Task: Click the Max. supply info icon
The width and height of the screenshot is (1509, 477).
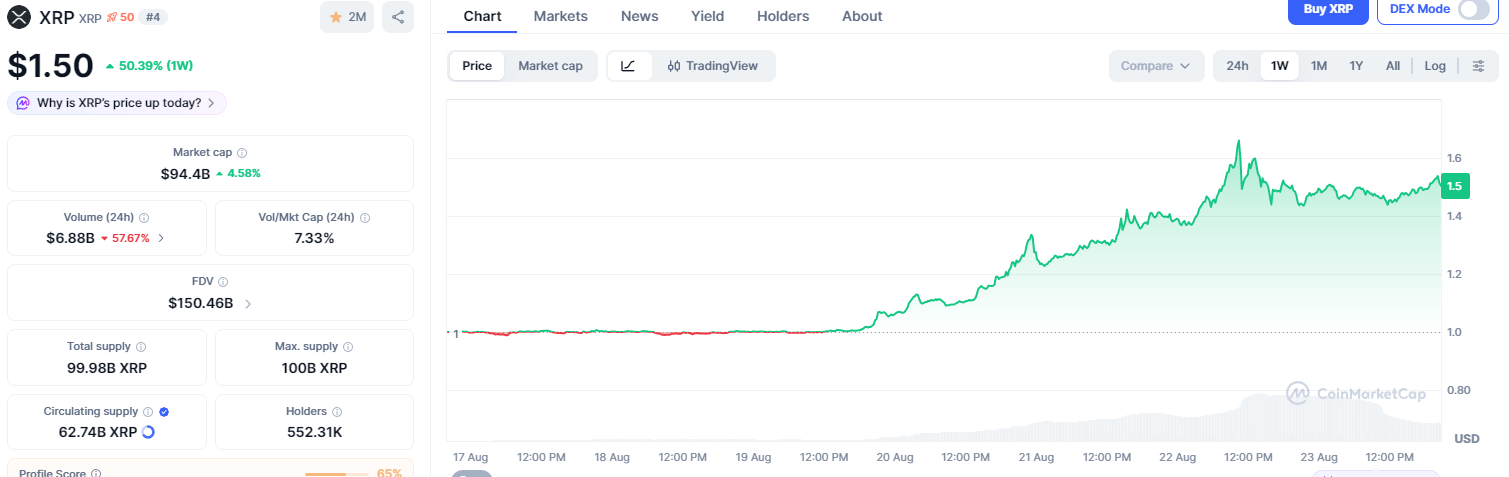Action: click(x=349, y=347)
